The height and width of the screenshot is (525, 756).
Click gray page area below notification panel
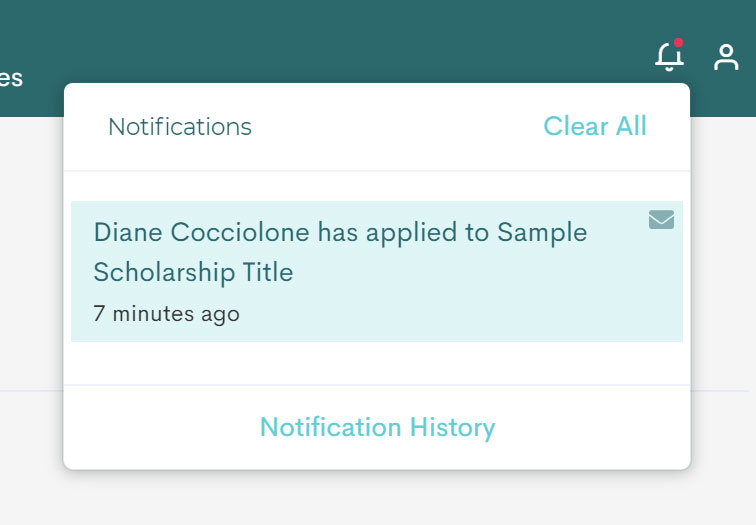pyautogui.click(x=378, y=498)
